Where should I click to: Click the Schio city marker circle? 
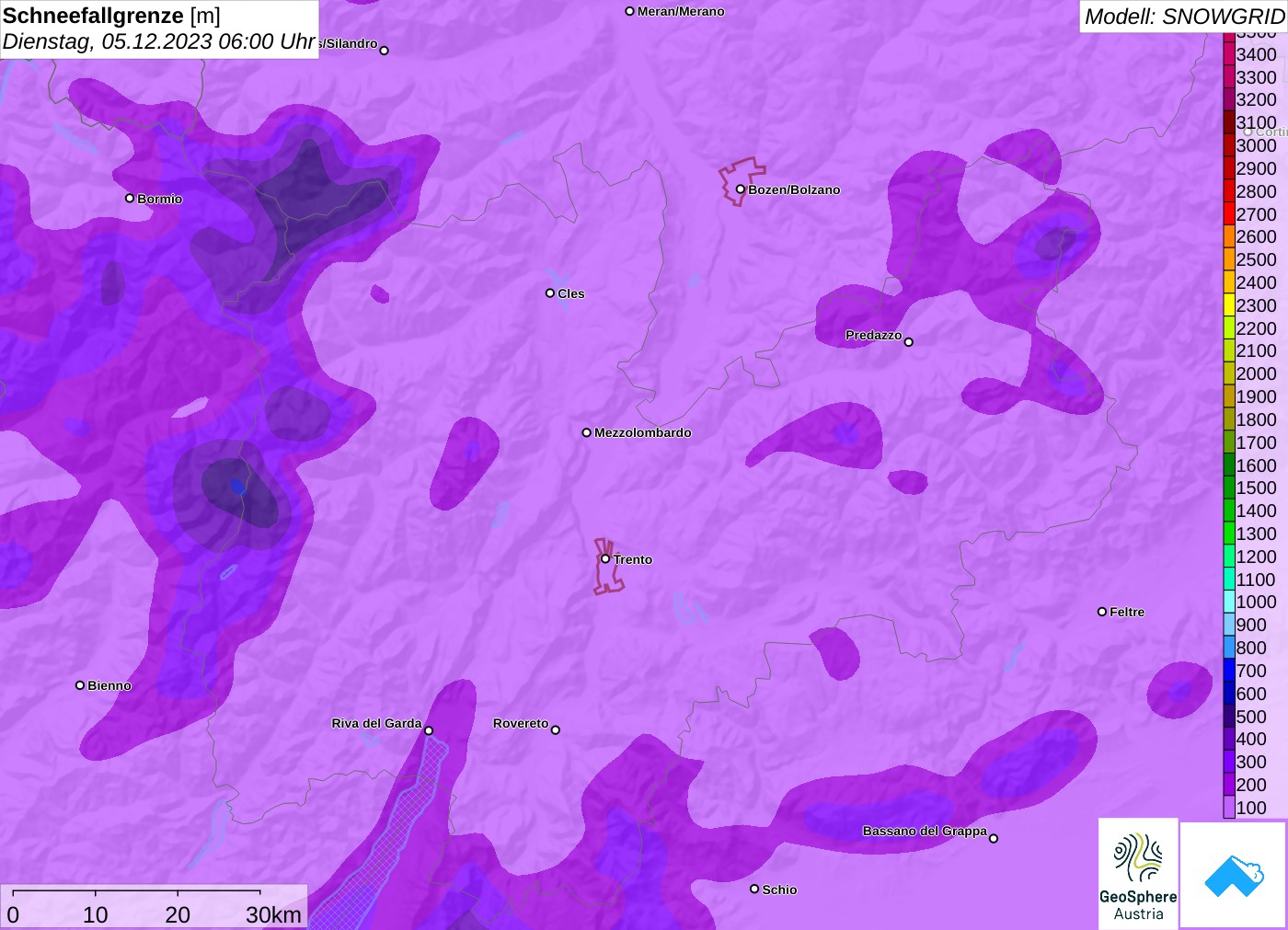(754, 889)
